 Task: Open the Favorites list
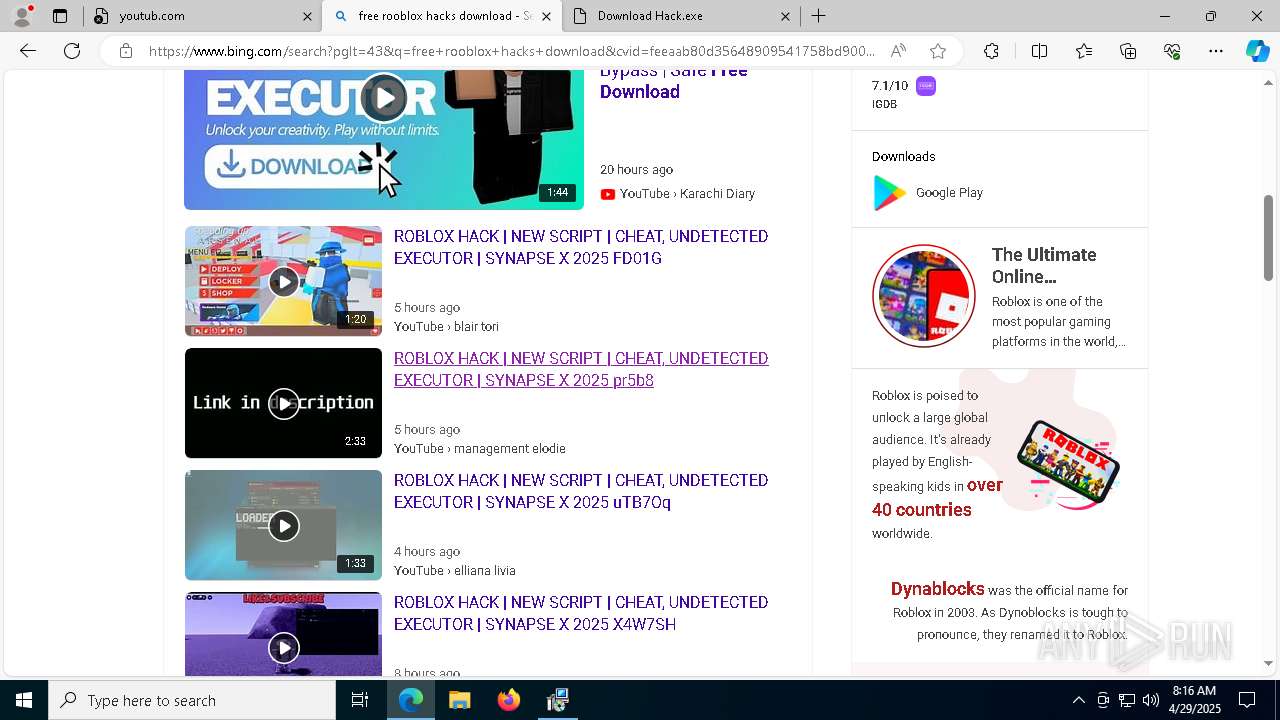1084,51
